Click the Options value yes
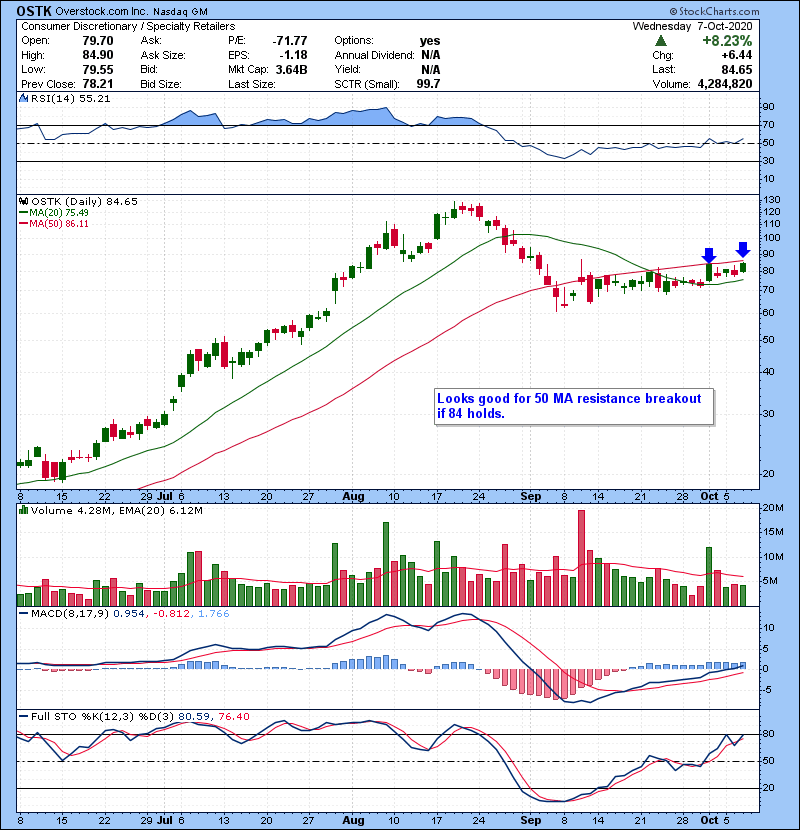This screenshot has height=830, width=800. (x=430, y=41)
